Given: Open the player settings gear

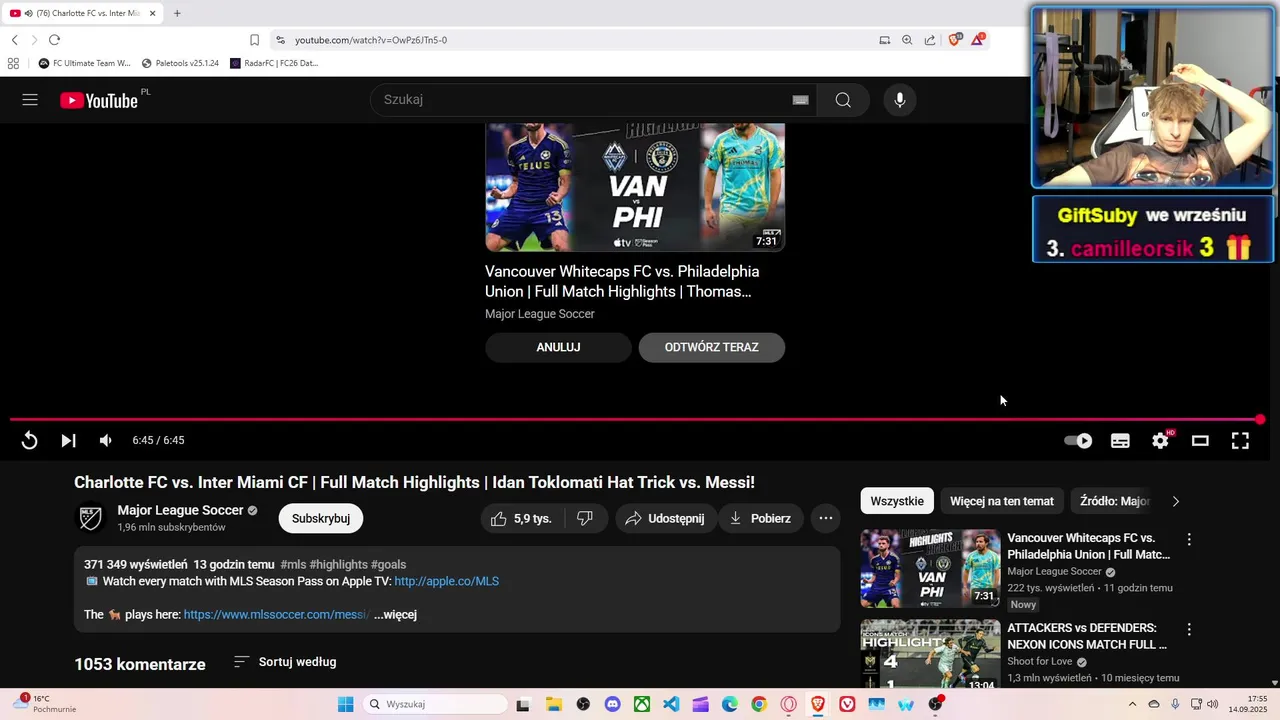Looking at the screenshot, I should point(1160,440).
